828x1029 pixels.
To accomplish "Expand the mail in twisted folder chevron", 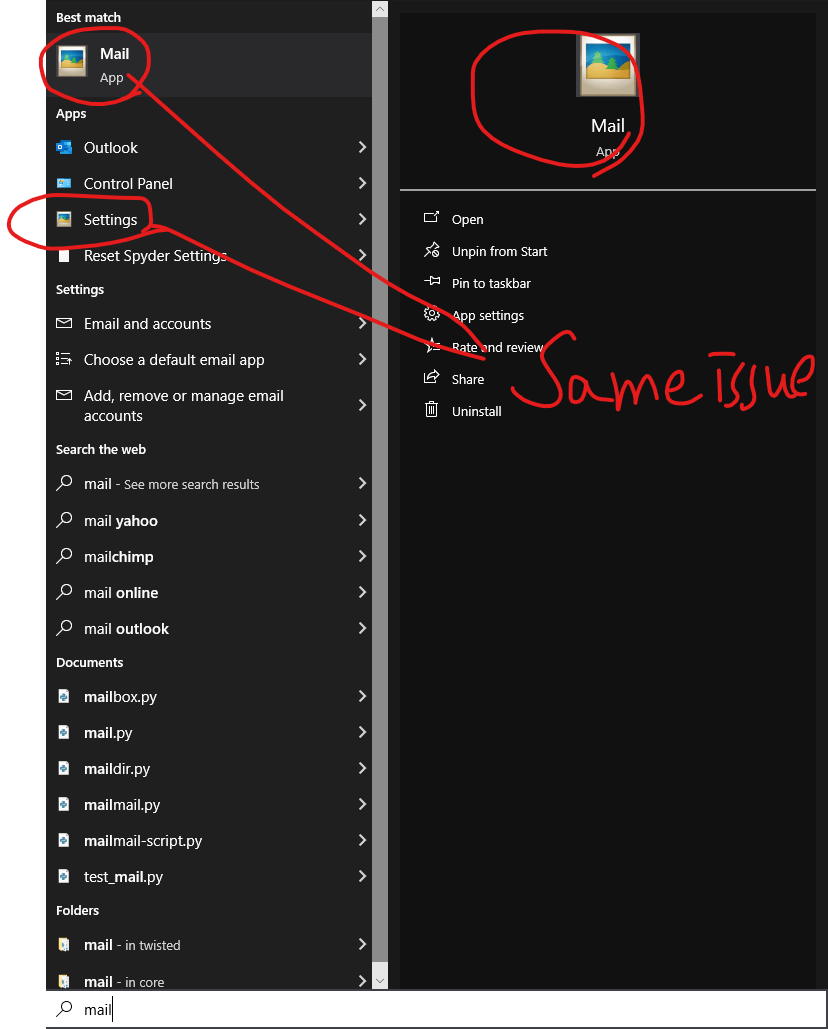I will pos(362,944).
